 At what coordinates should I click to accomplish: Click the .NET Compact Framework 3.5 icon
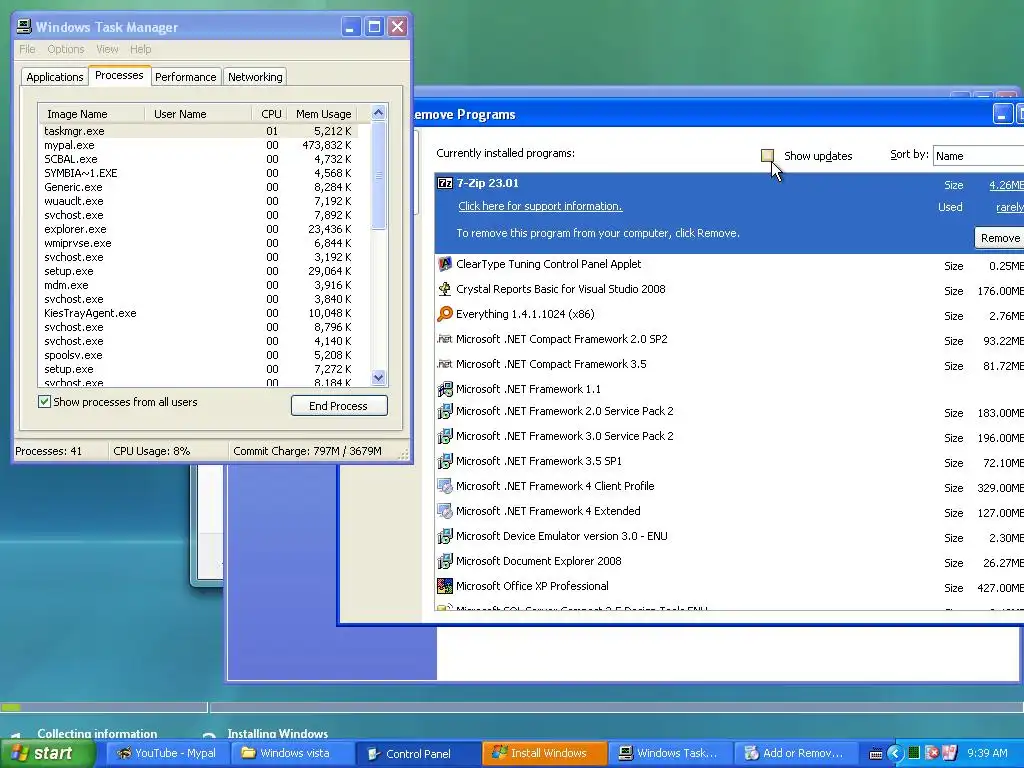point(445,364)
